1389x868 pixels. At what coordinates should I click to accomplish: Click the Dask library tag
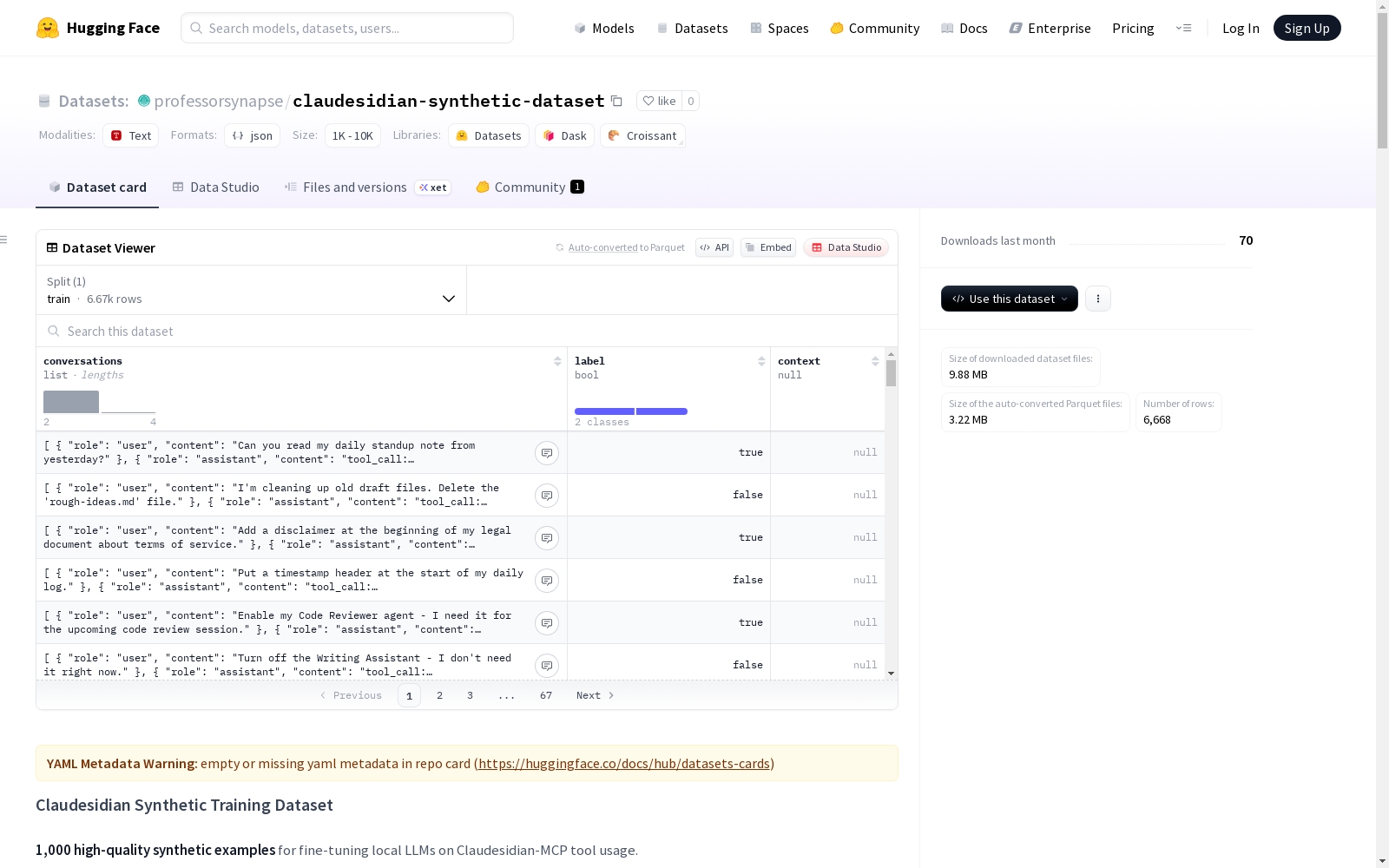pyautogui.click(x=565, y=135)
